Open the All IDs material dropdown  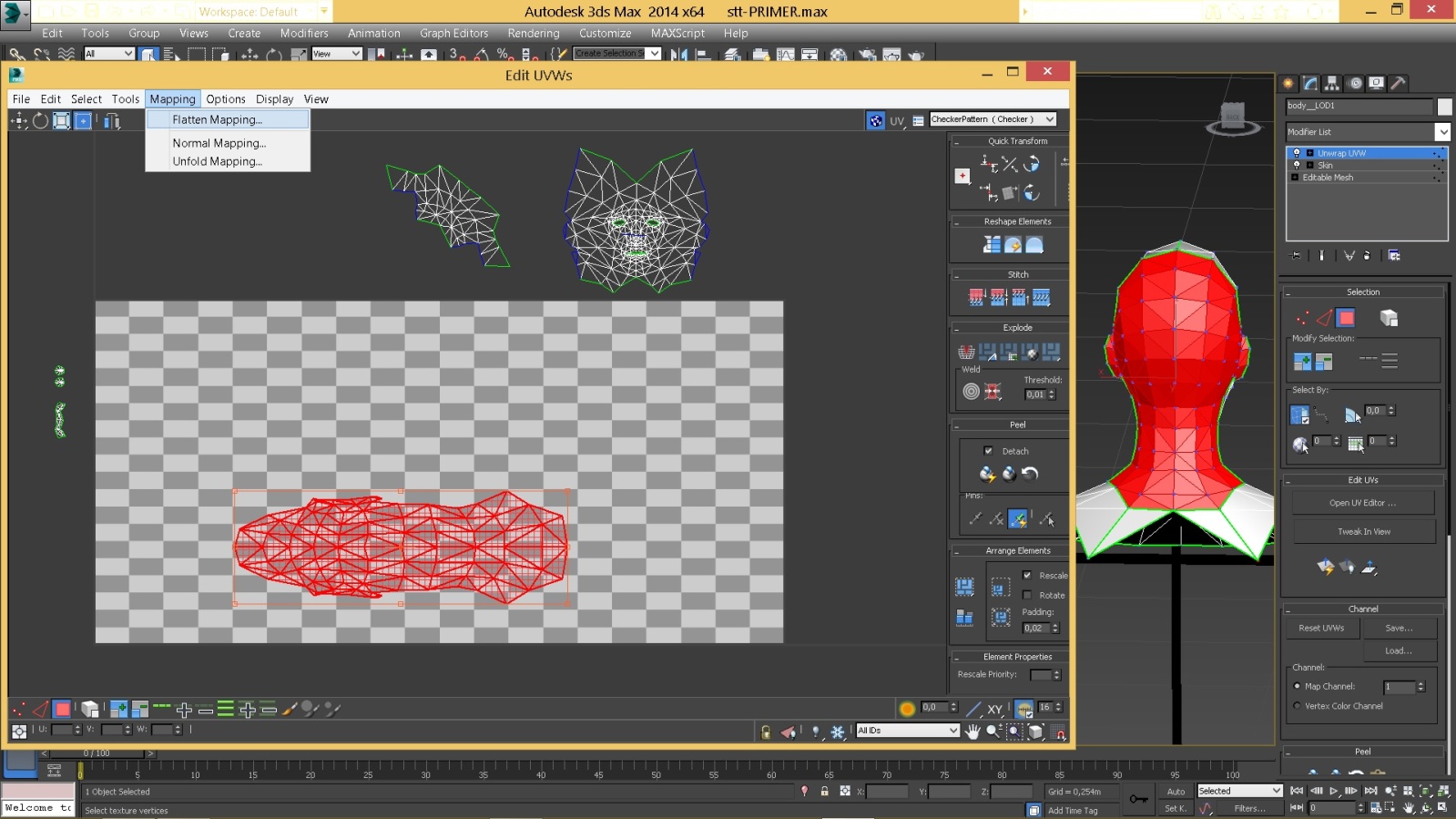click(x=908, y=731)
